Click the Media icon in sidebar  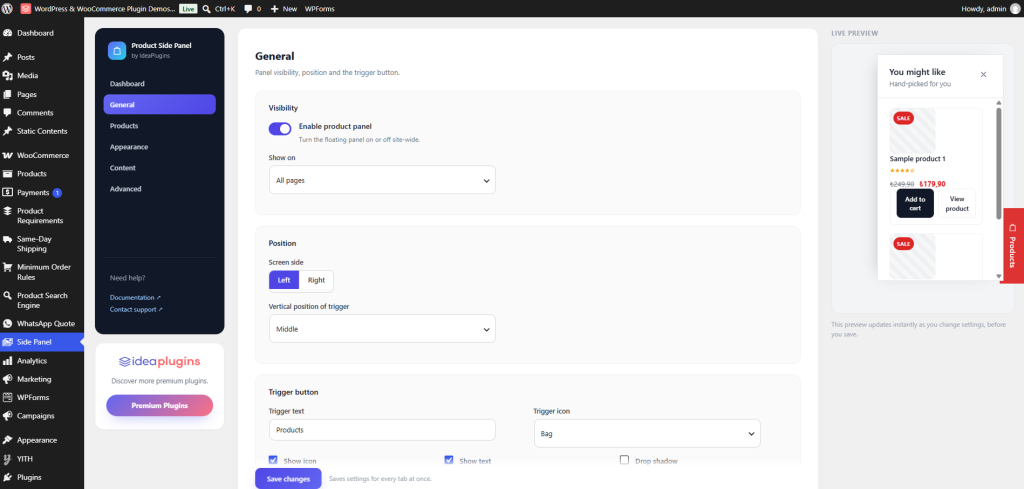(8, 76)
